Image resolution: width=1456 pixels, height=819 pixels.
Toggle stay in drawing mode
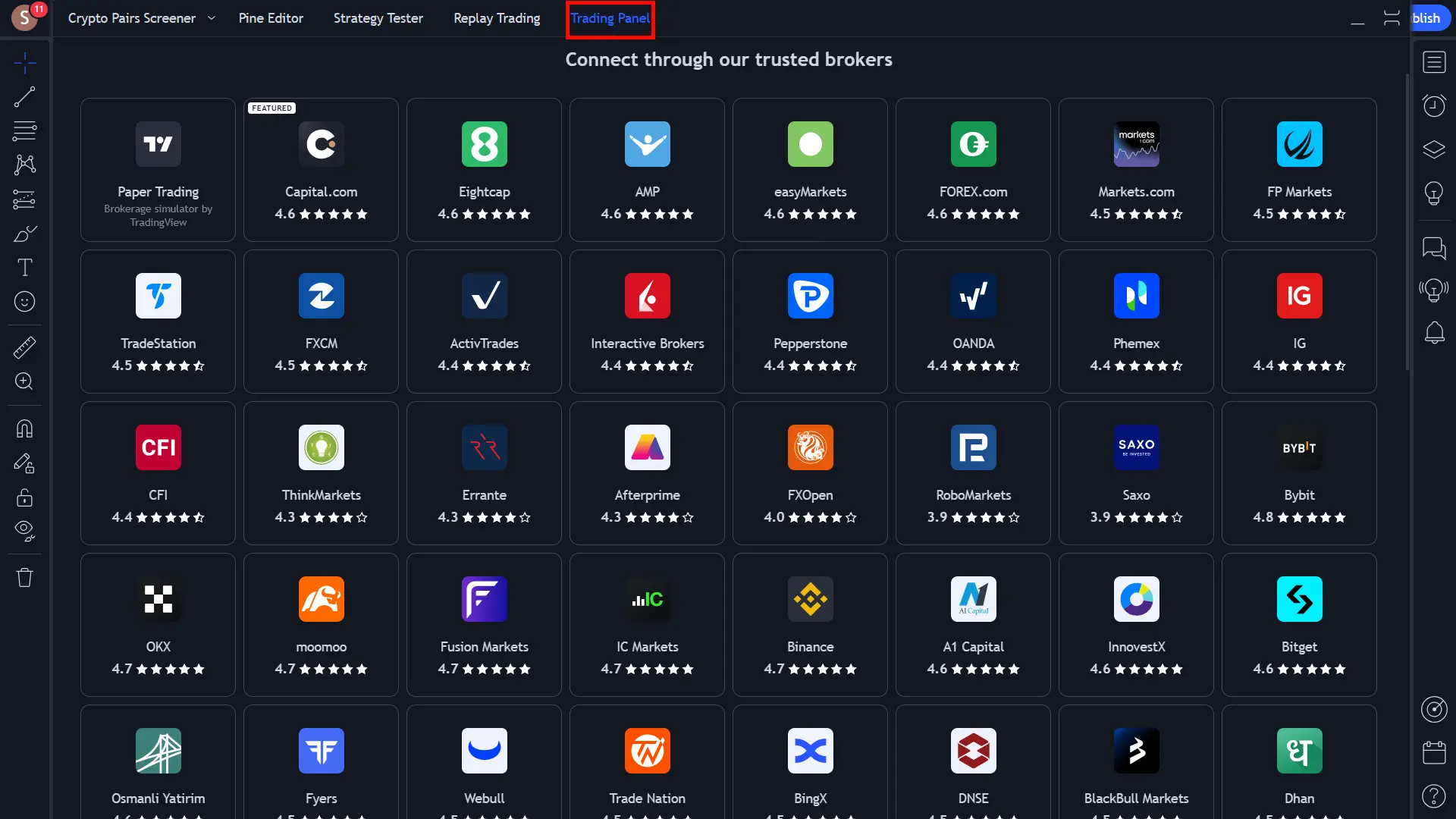[24, 463]
